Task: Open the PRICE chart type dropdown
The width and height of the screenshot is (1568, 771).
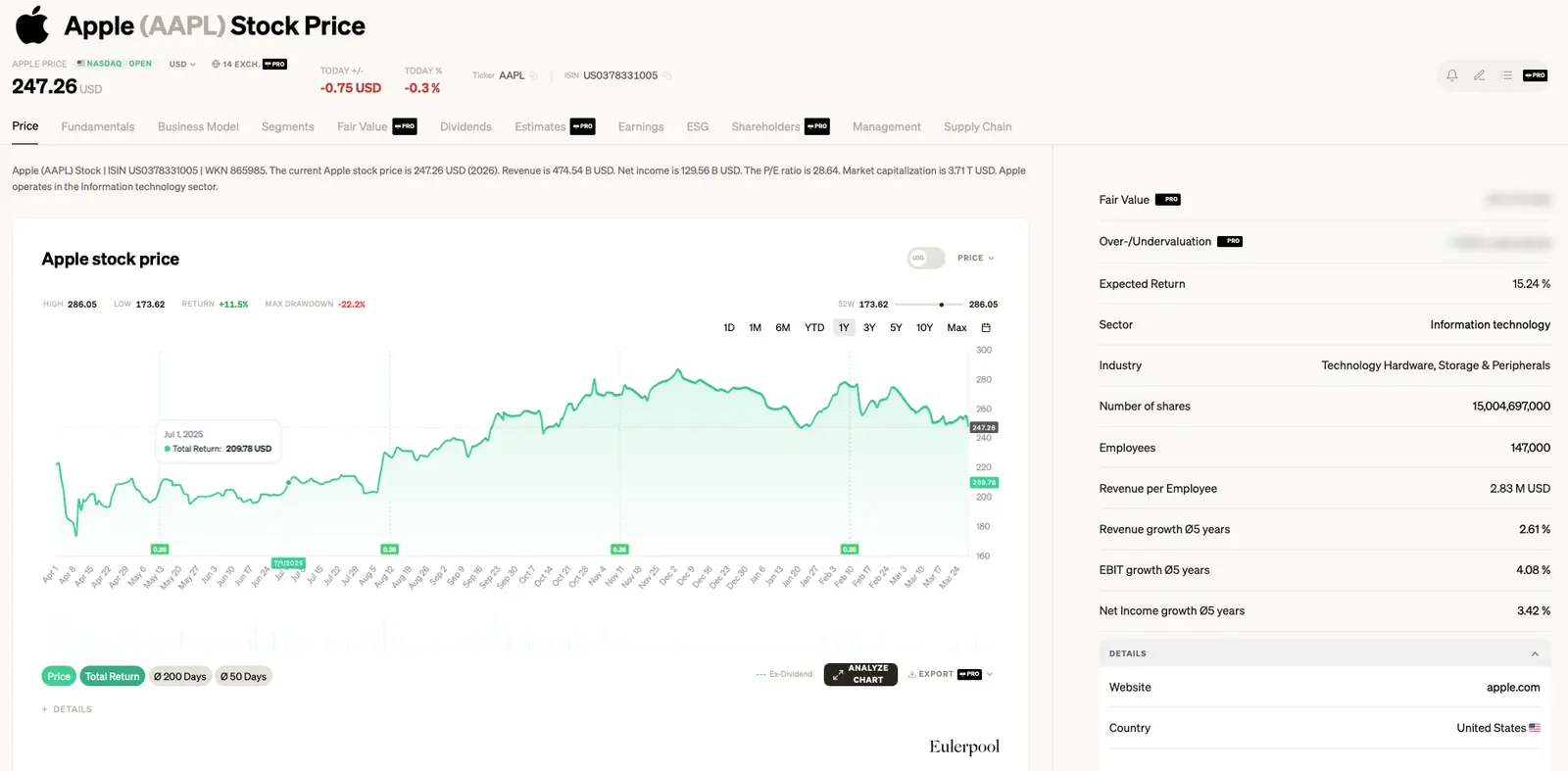Action: (x=975, y=258)
